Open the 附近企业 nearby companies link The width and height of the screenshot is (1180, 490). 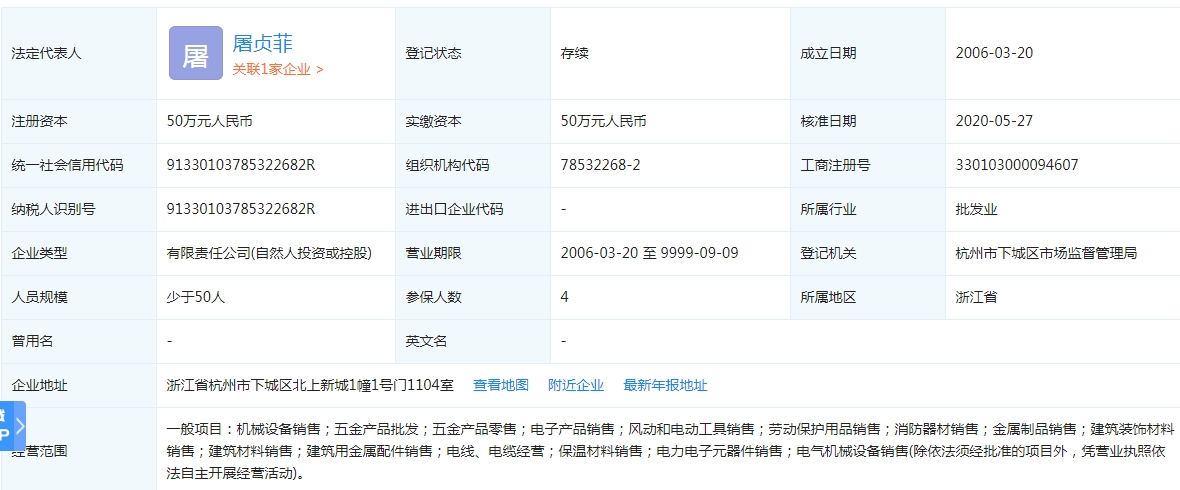tap(576, 385)
